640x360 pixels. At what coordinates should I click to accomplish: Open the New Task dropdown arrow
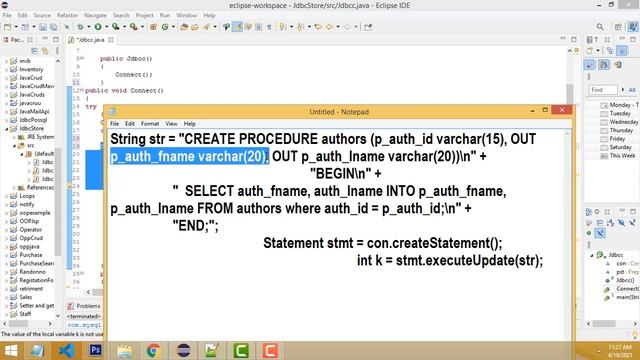[x=598, y=51]
